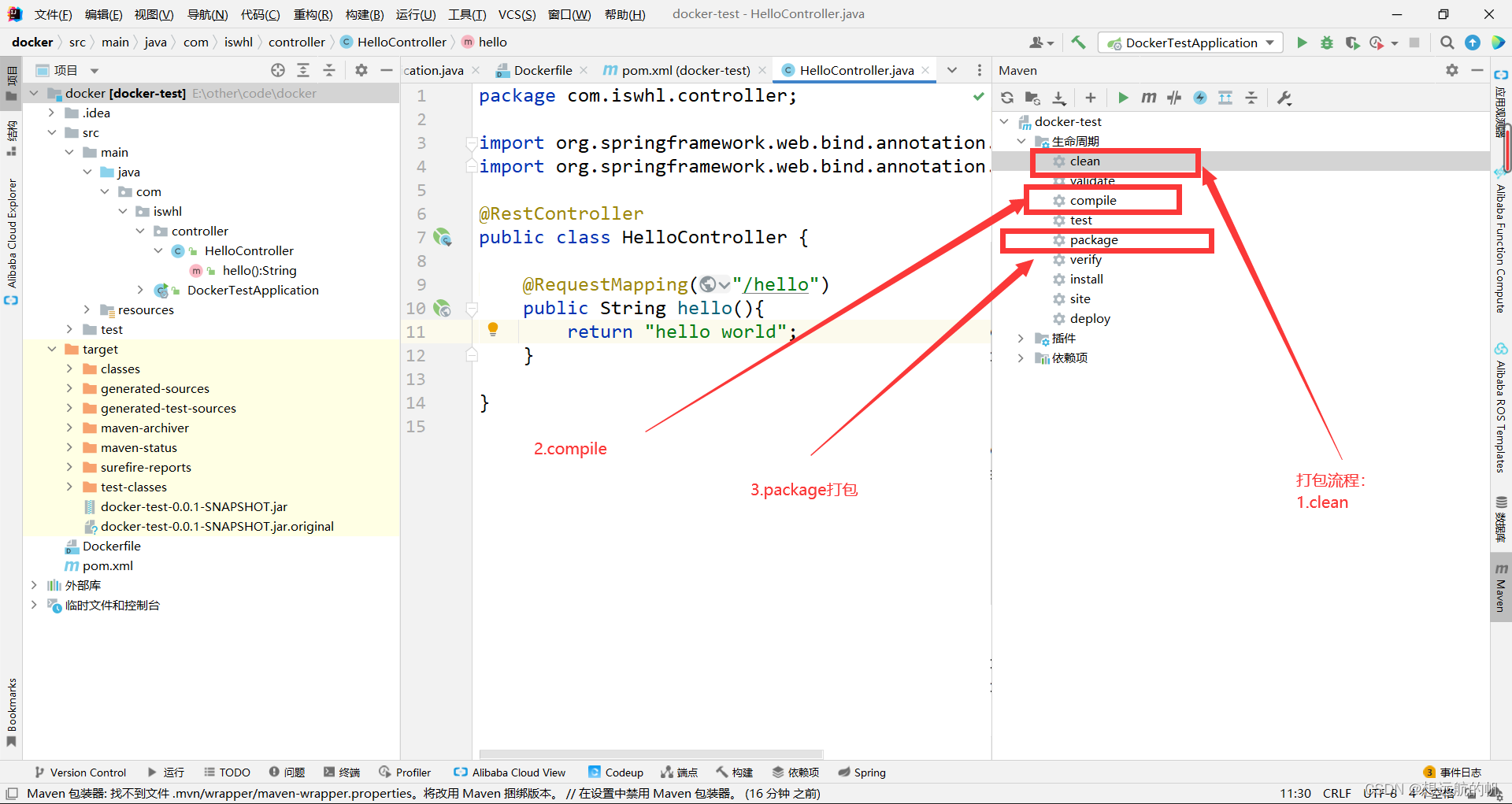Open Search Everywhere magnifier icon

[x=1447, y=43]
